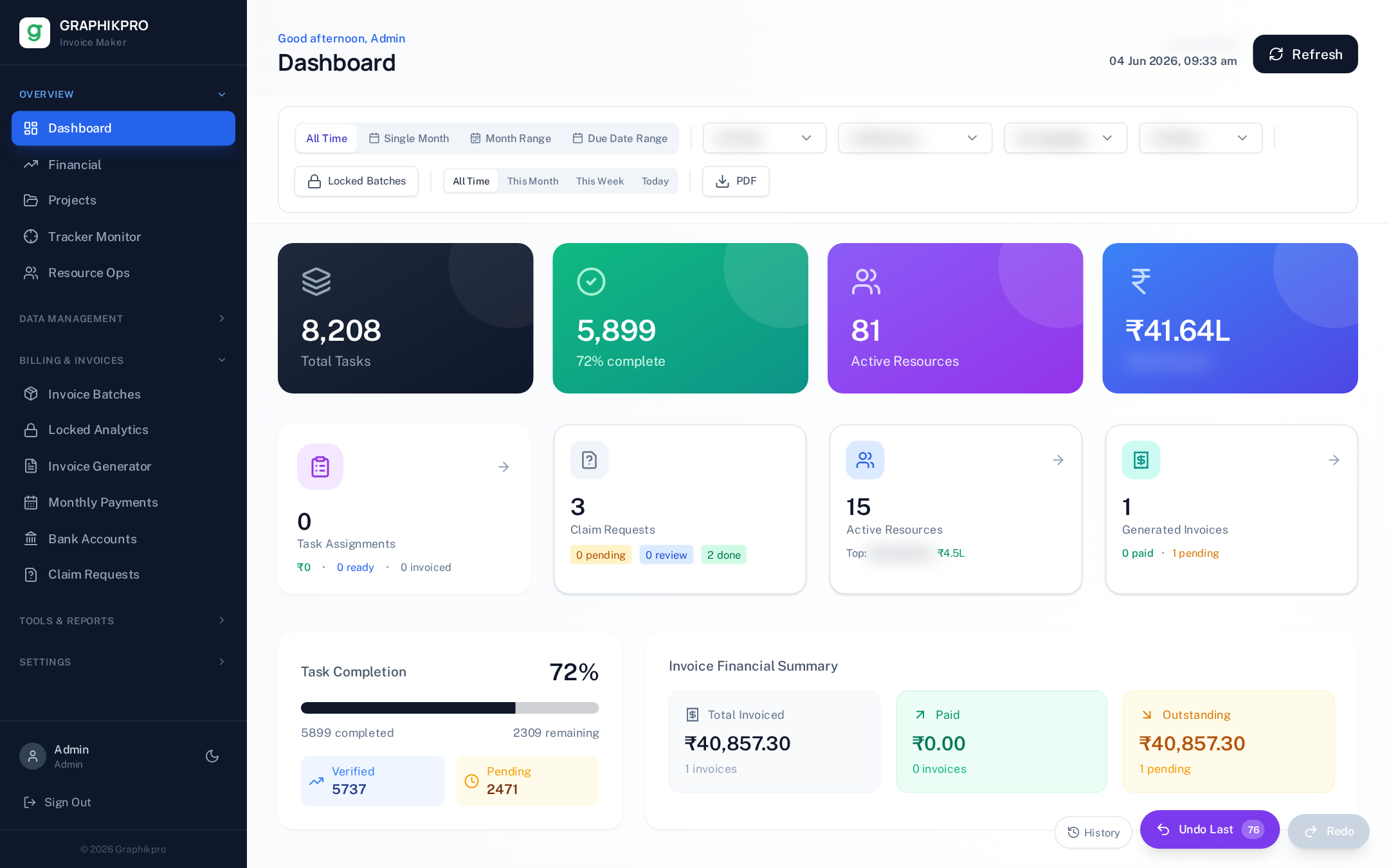
Task: Open Locked Analytics page
Action: 123,430
